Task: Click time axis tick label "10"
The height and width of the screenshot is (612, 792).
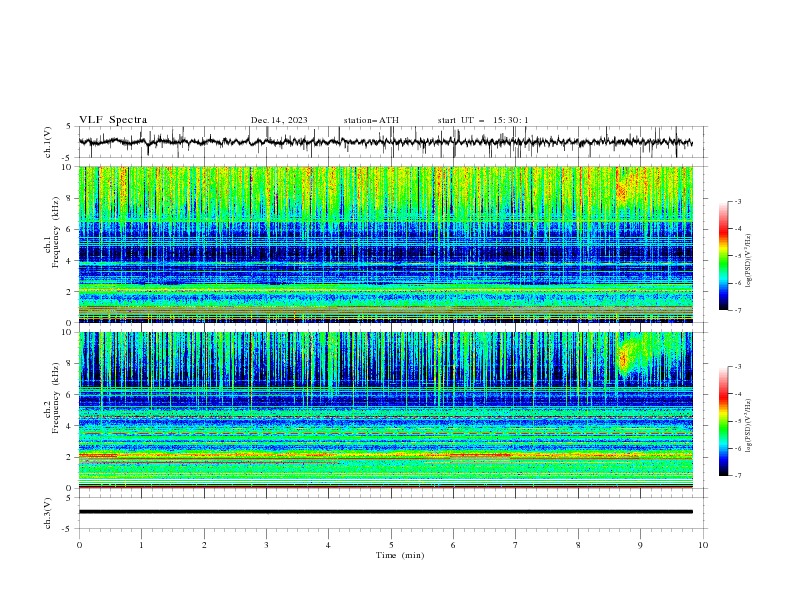Action: click(x=703, y=545)
